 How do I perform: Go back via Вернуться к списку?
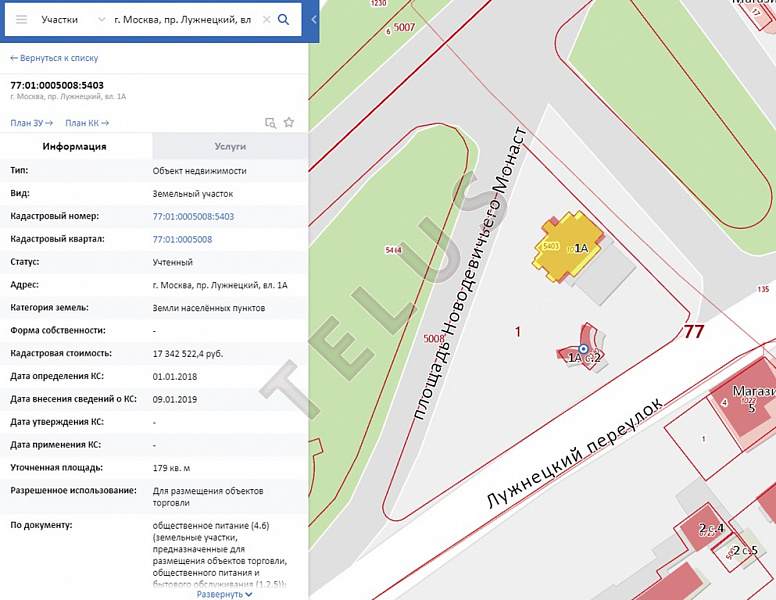[x=54, y=58]
